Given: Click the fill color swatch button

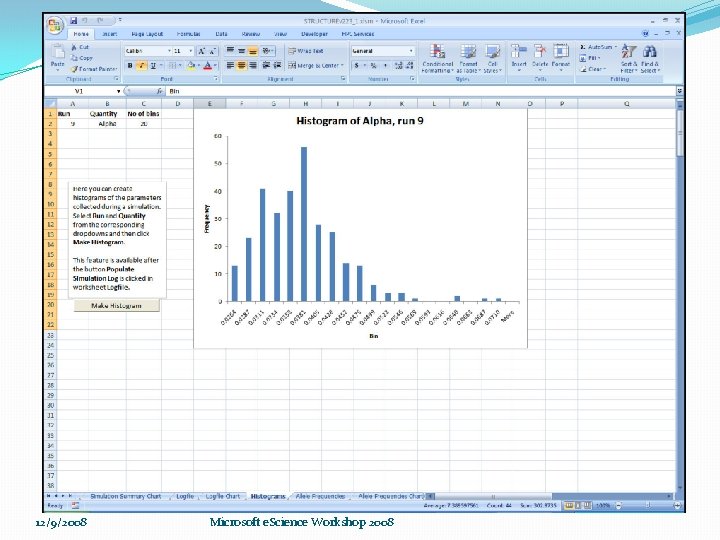Looking at the screenshot, I should 191,66.
